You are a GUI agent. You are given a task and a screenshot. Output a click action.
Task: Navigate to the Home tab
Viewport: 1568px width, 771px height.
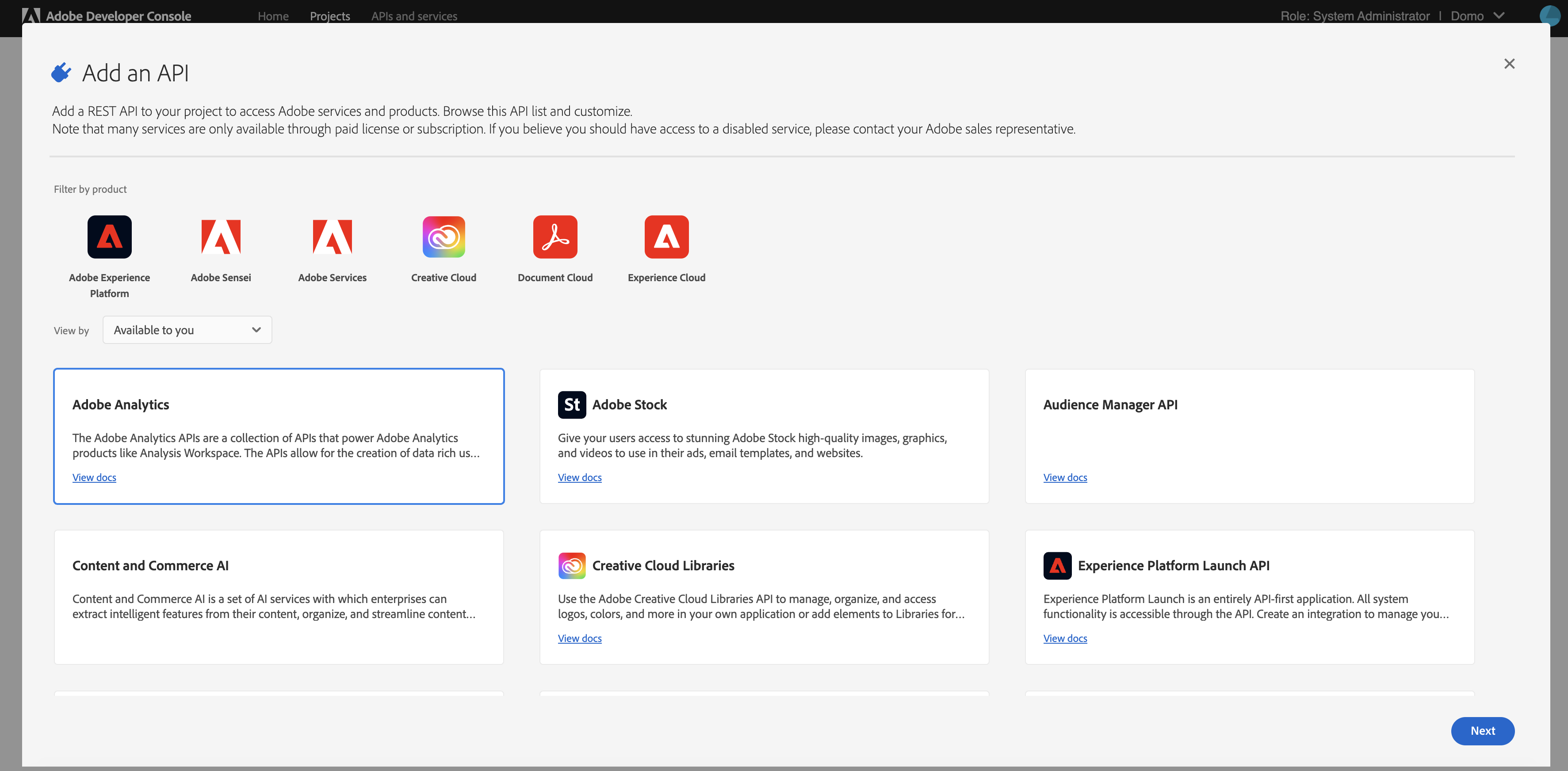pyautogui.click(x=273, y=16)
